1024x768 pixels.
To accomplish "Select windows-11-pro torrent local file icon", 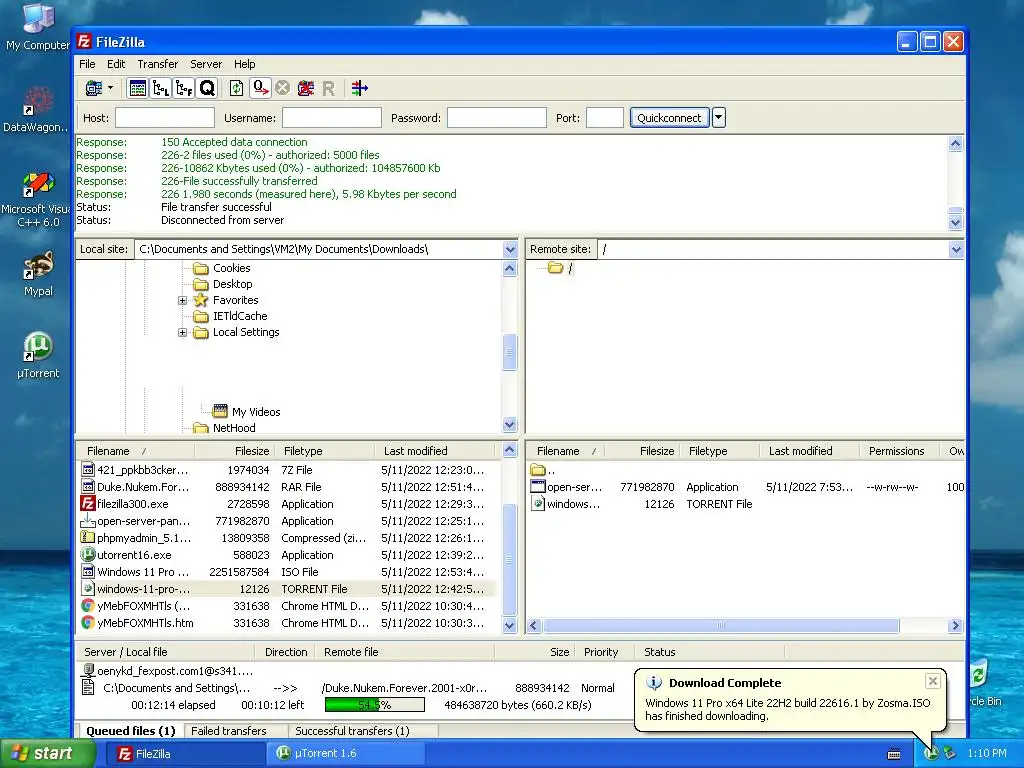I will coord(88,588).
